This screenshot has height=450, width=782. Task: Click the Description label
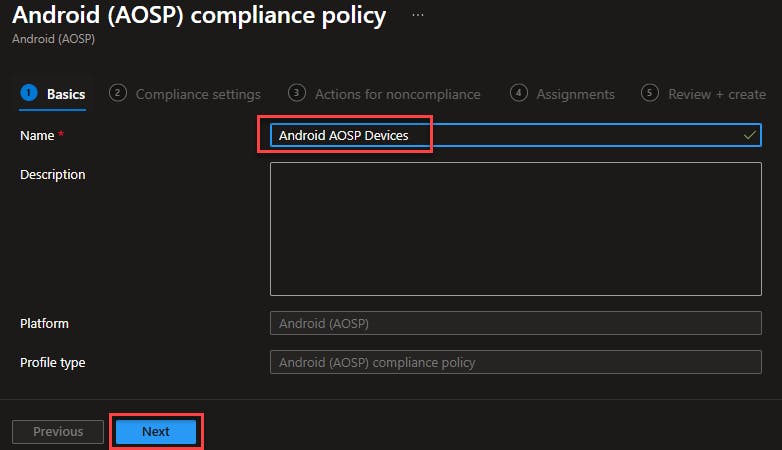(x=53, y=175)
